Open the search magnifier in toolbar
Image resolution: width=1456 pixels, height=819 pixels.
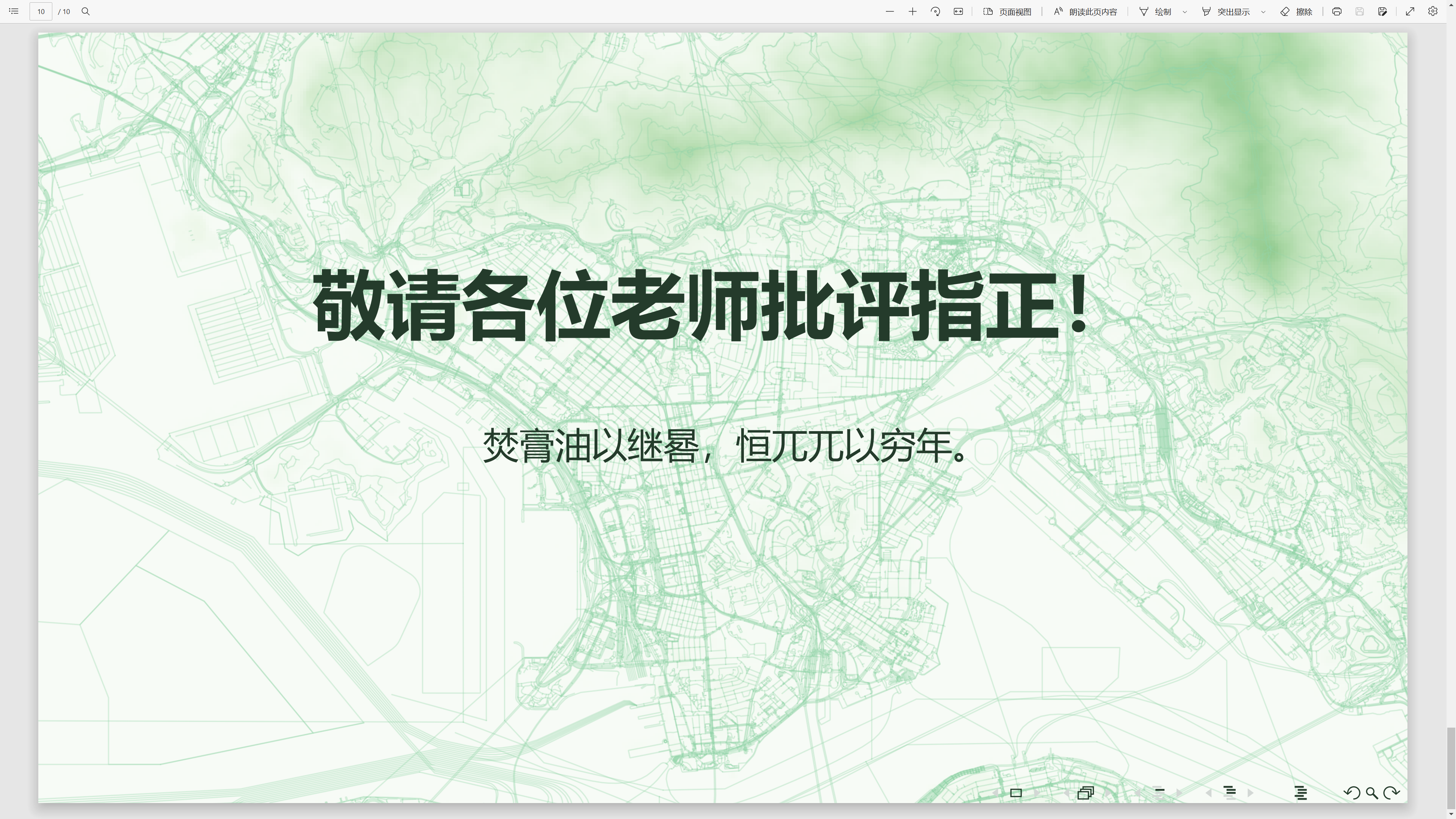point(85,11)
